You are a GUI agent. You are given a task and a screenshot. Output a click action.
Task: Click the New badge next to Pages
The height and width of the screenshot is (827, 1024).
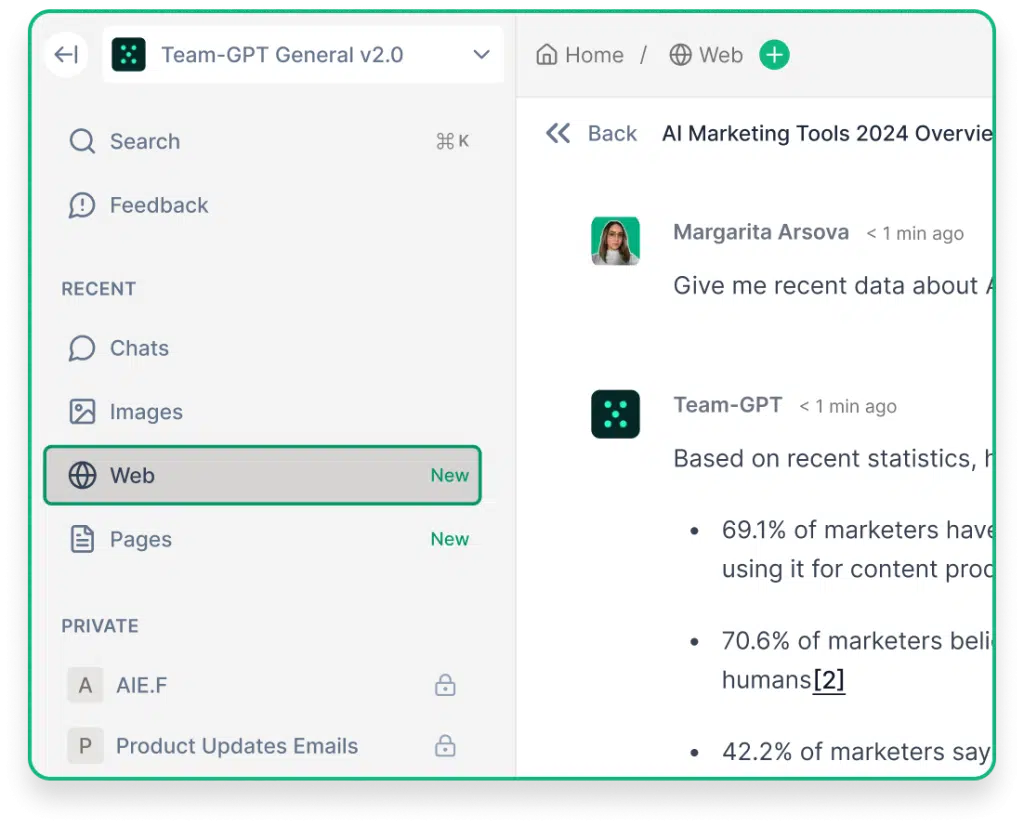pos(449,539)
